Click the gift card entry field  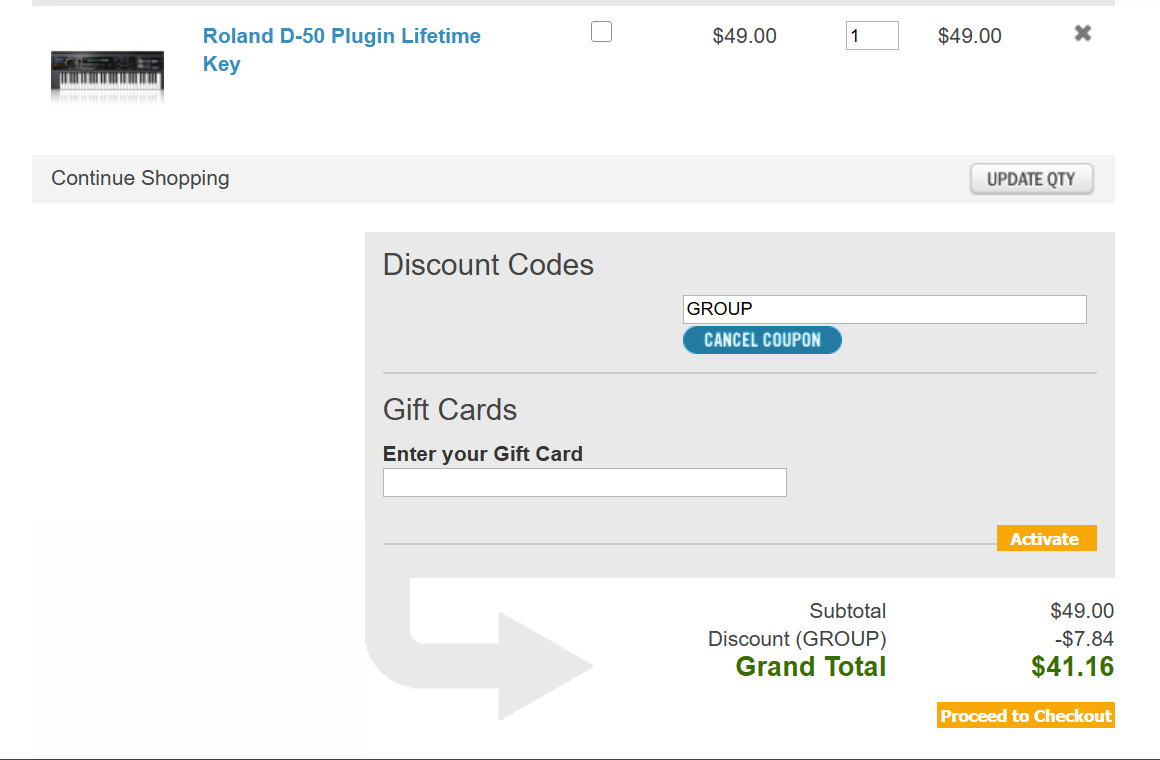click(x=584, y=482)
